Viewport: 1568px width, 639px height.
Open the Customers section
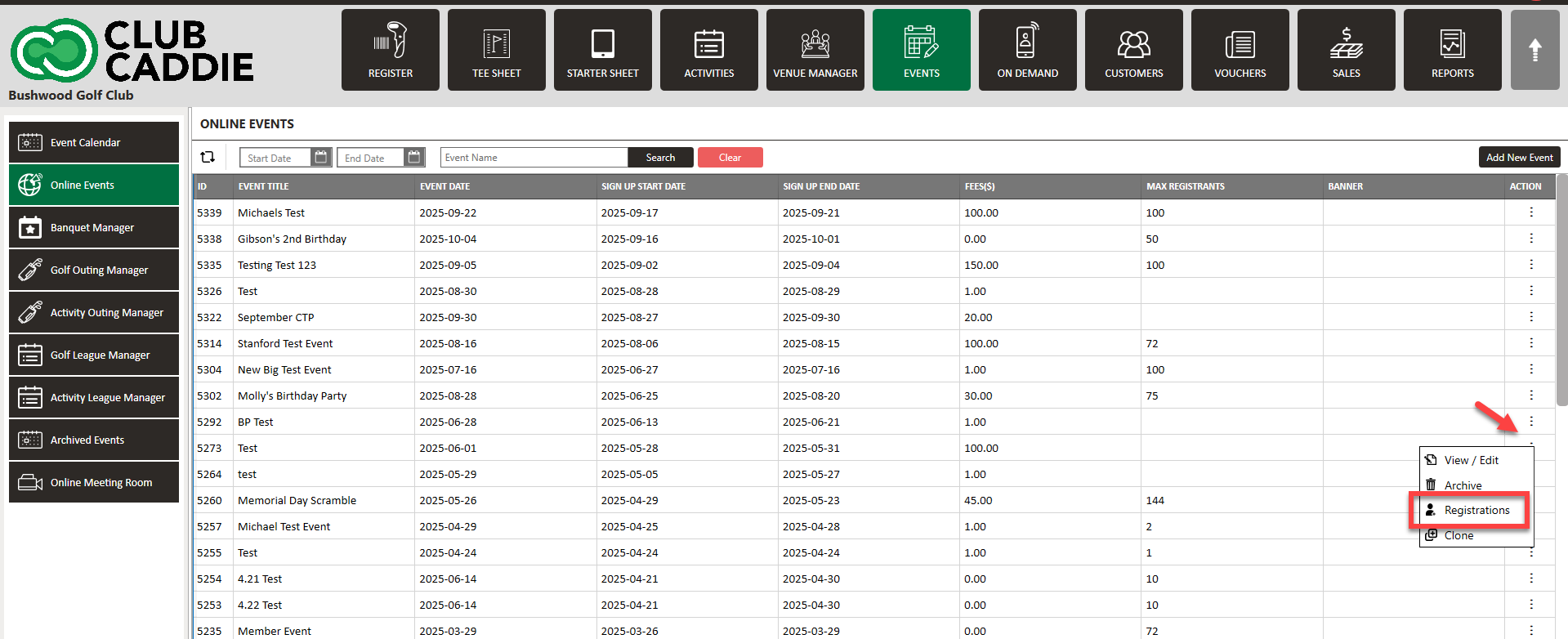(1133, 50)
